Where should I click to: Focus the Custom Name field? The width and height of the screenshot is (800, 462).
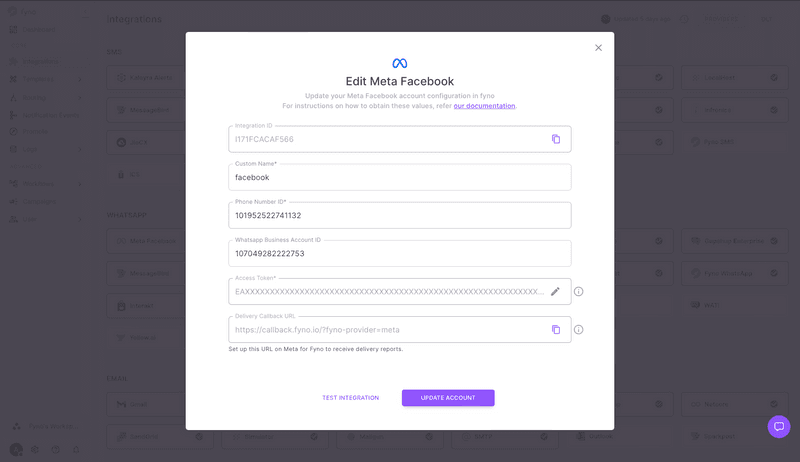tap(400, 177)
